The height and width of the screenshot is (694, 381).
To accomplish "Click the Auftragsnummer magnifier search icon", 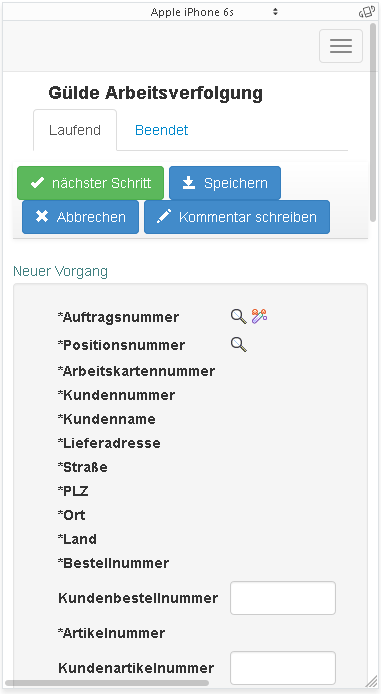I will pyautogui.click(x=239, y=316).
